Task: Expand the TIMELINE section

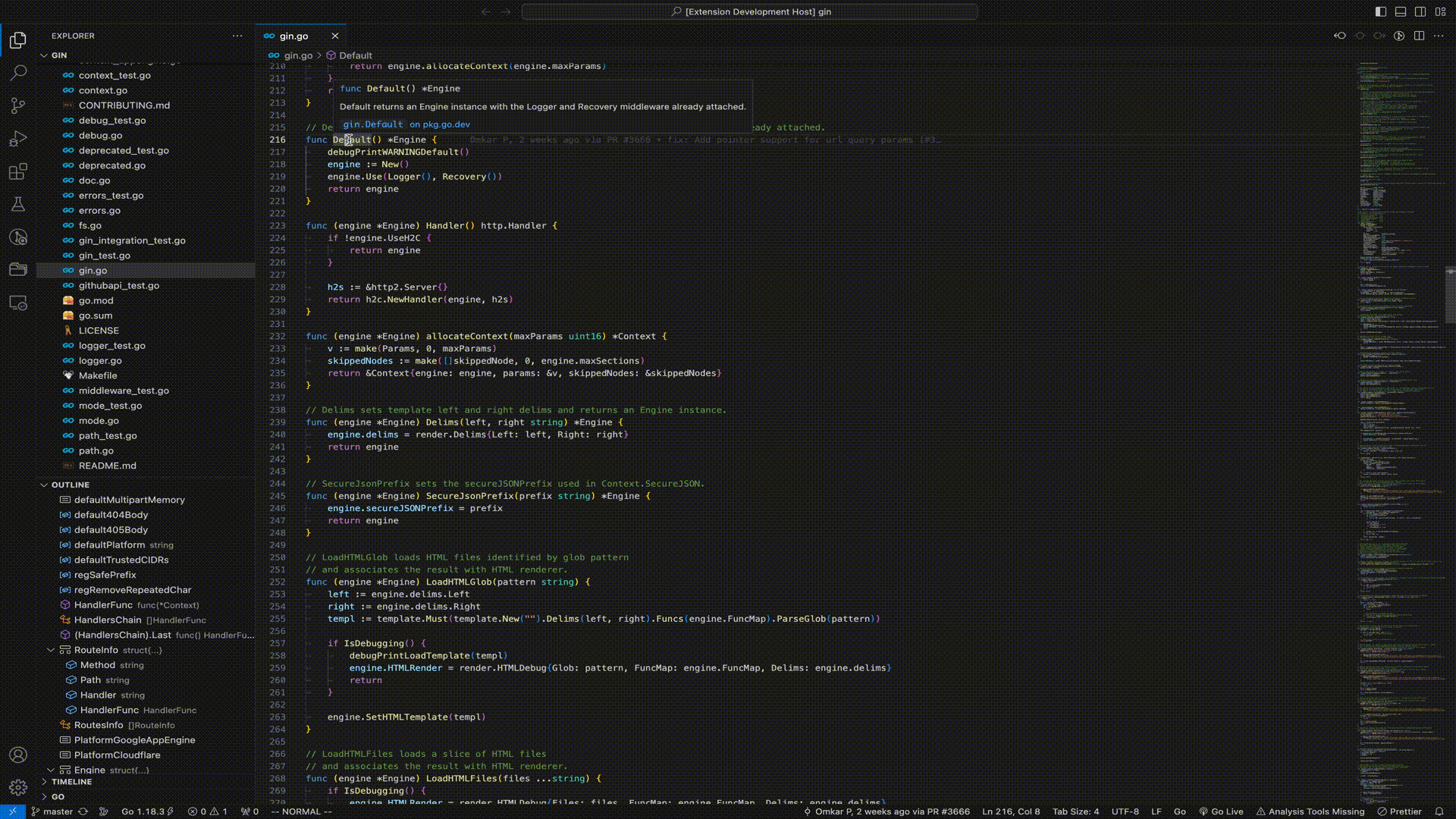Action: 71,782
